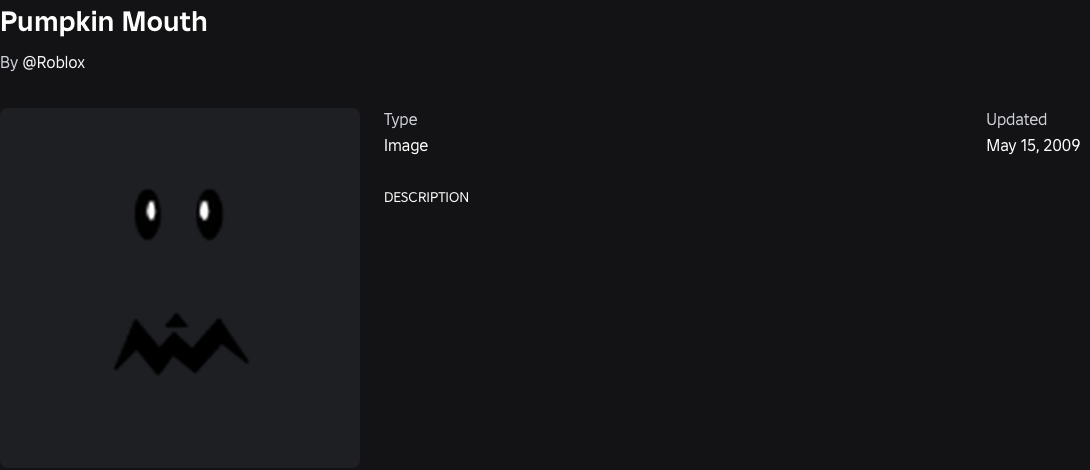Viewport: 1090px width, 470px height.
Task: Click the Type field label
Action: click(400, 120)
